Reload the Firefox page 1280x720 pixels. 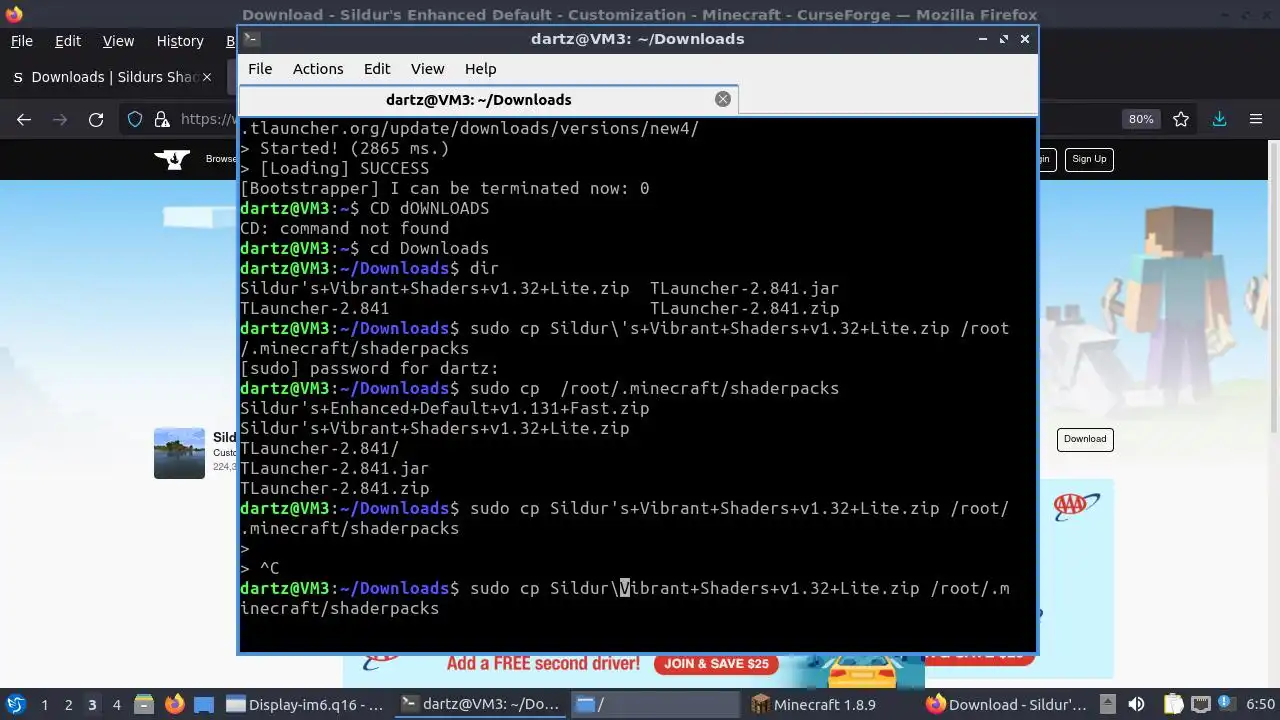click(x=96, y=119)
